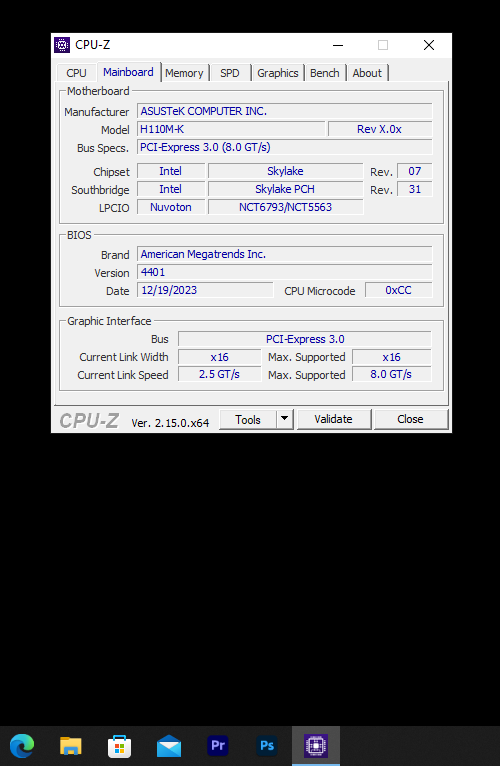Viewport: 500px width, 770px height.
Task: Click the Rev X.0x field
Action: (x=380, y=129)
